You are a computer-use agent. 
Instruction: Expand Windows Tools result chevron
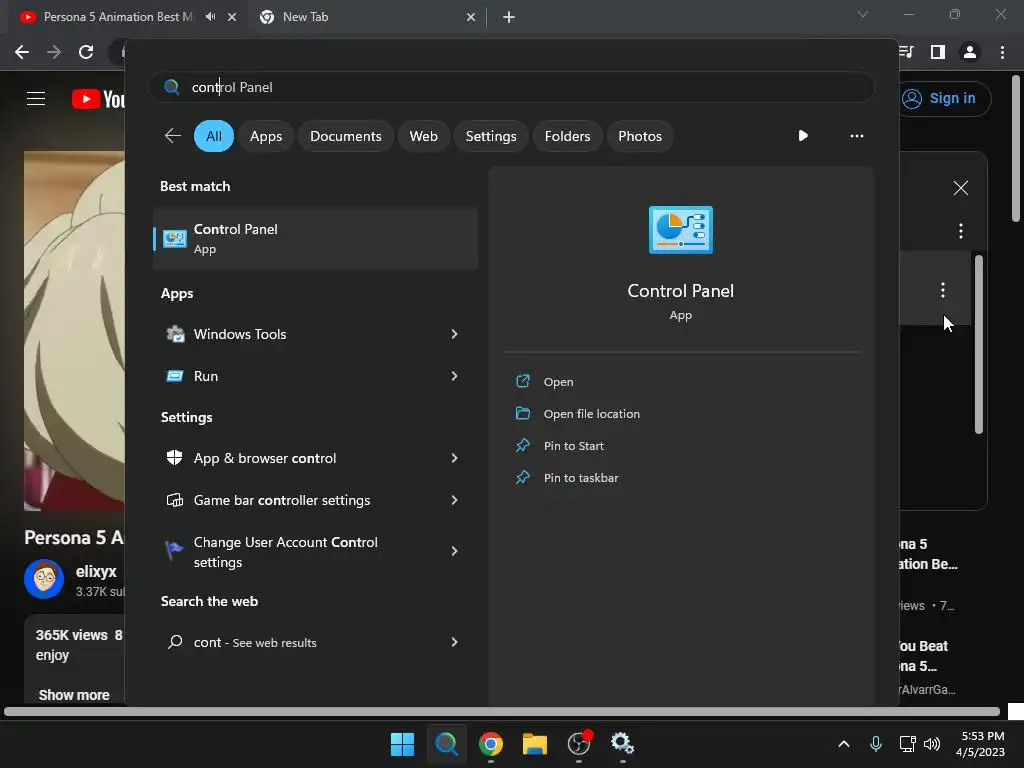point(454,334)
